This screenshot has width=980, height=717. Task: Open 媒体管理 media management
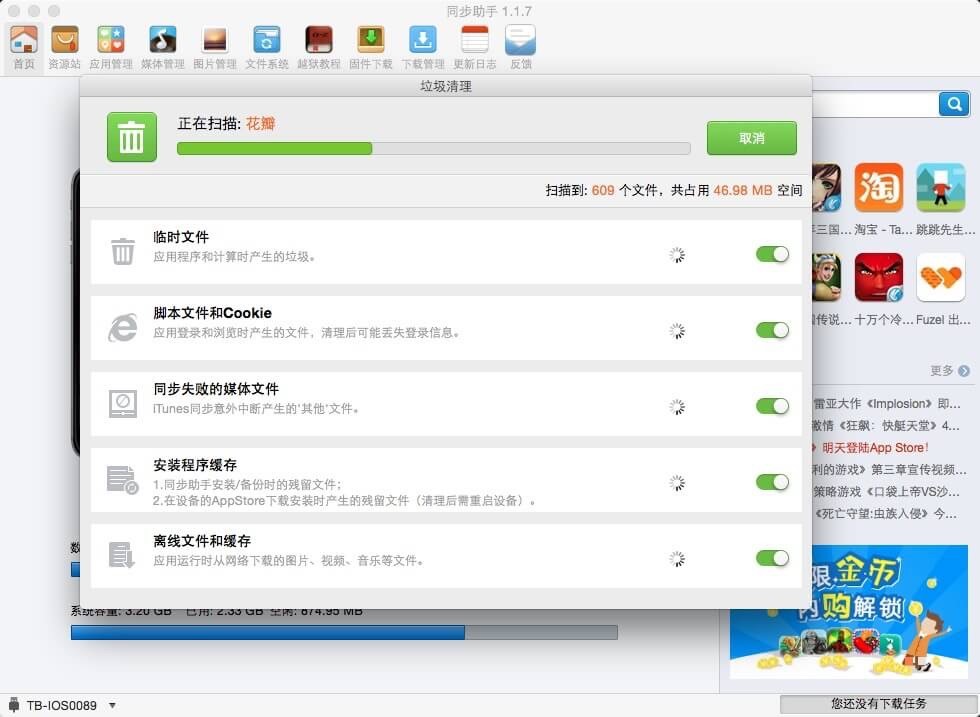162,46
